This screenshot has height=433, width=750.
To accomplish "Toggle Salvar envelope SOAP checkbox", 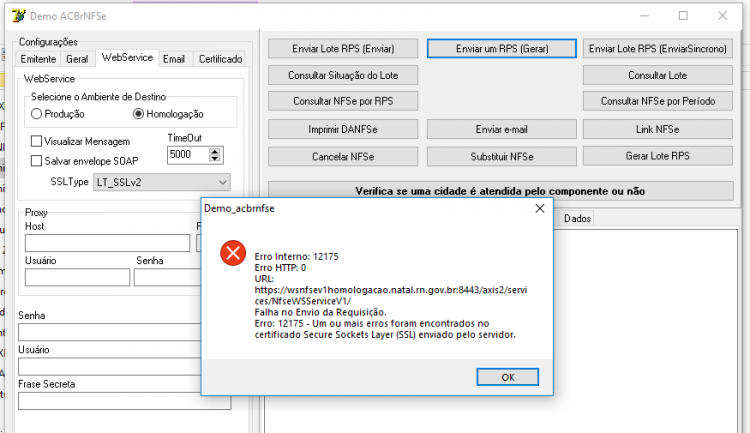I will pyautogui.click(x=36, y=161).
